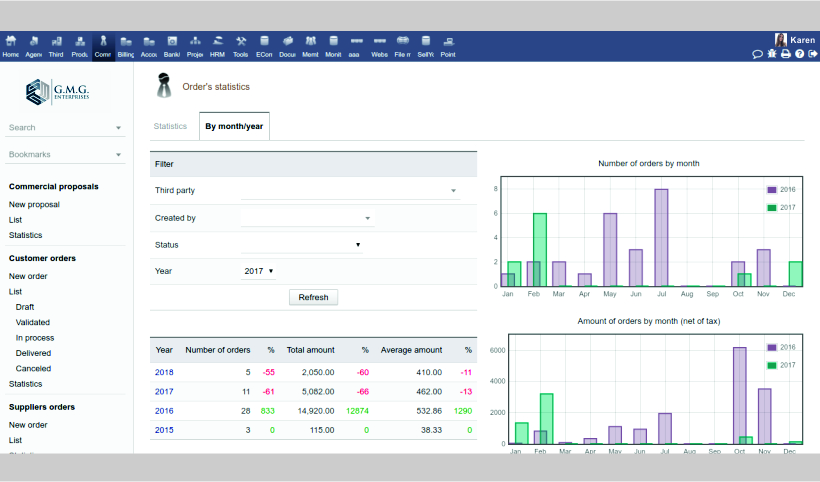The height and width of the screenshot is (482, 820).
Task: Click the 2017 green legend swatch
Action: [x=771, y=207]
